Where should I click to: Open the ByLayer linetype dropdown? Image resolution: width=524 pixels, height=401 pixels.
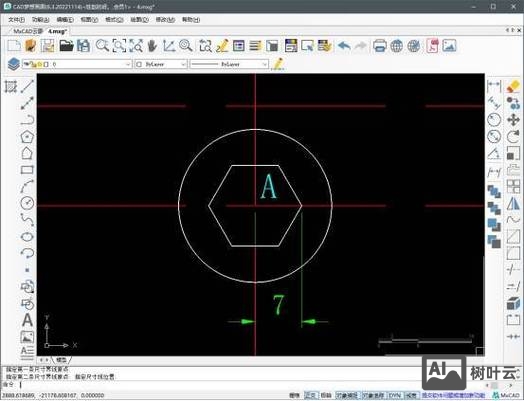(229, 64)
